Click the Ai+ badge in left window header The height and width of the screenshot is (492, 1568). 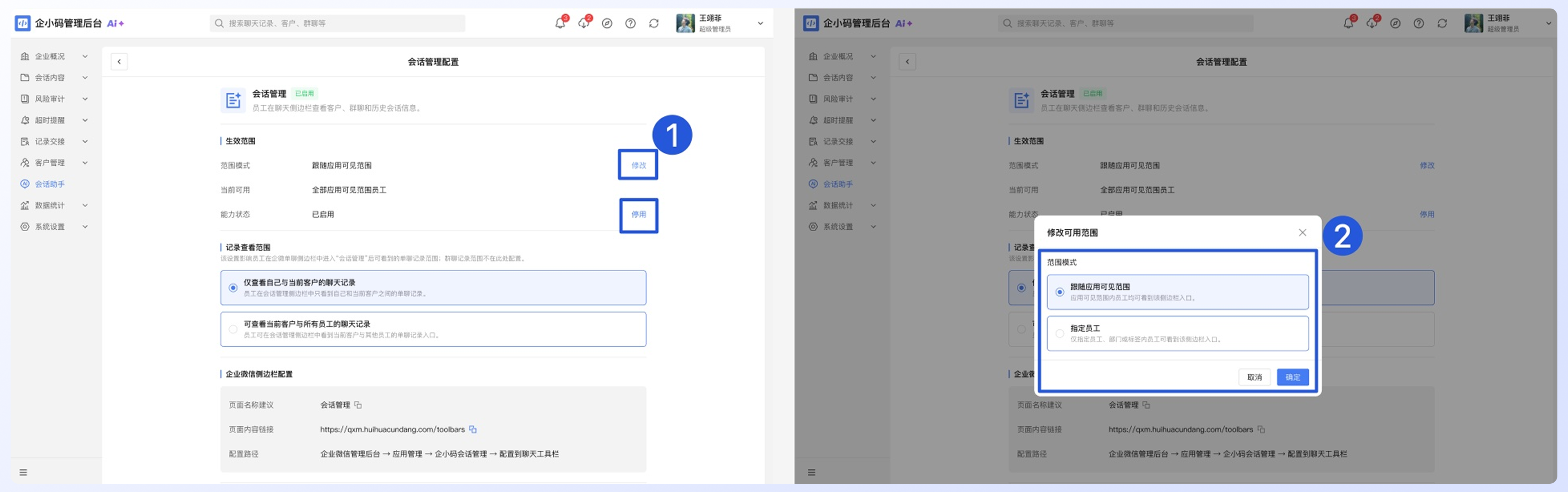coord(116,23)
